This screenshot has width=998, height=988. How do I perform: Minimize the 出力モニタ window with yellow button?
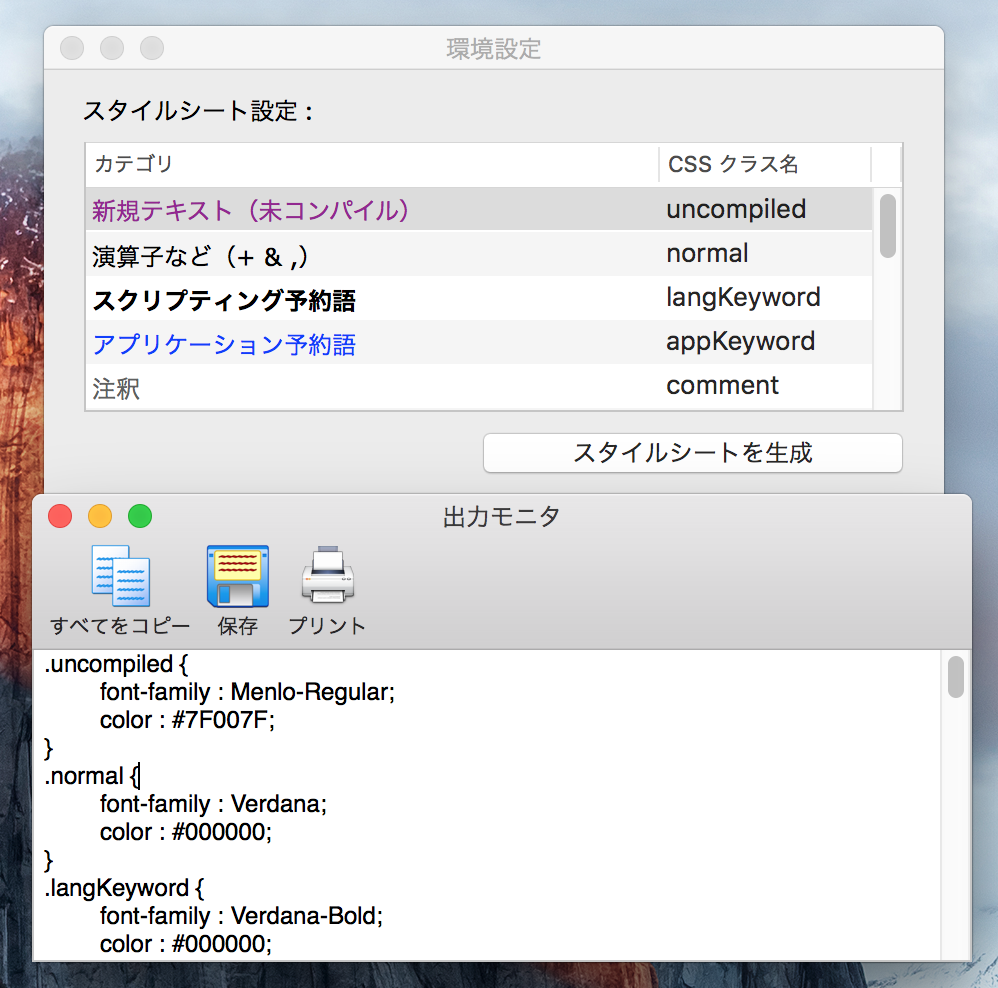coord(100,516)
